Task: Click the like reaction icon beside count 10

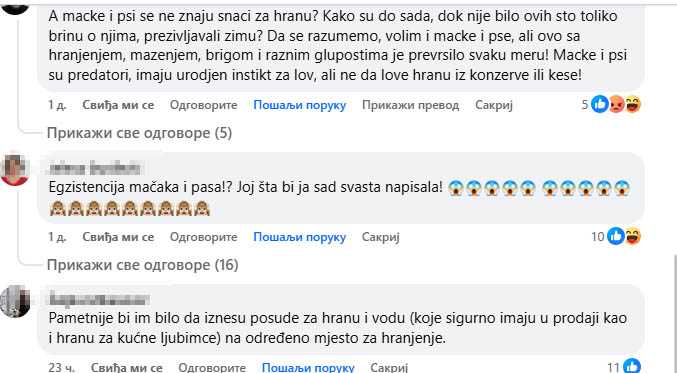Action: [616, 236]
